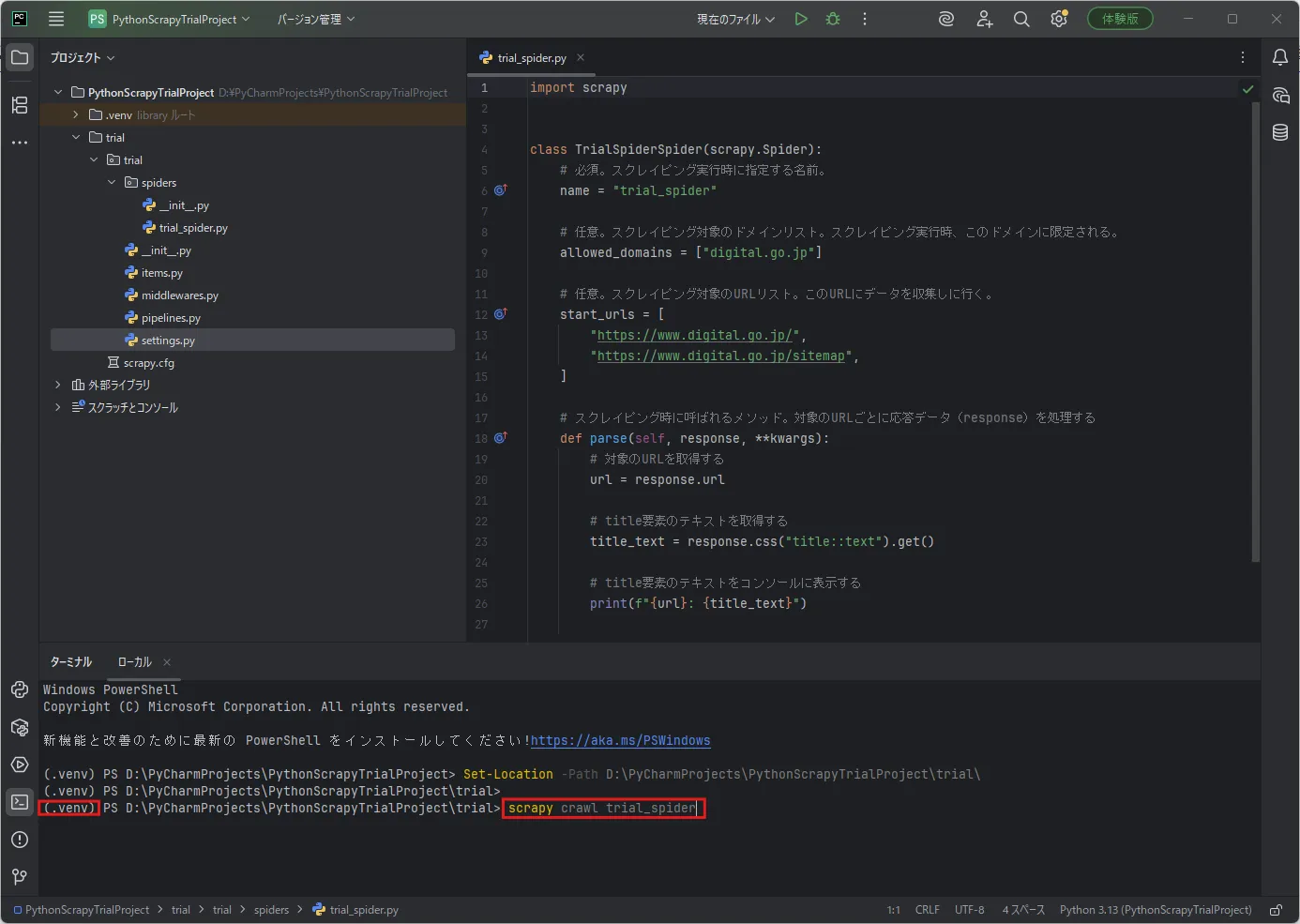Screen dimensions: 1300x924
Task: Click the green inspection checkmark in the editor
Action: pyautogui.click(x=1247, y=89)
